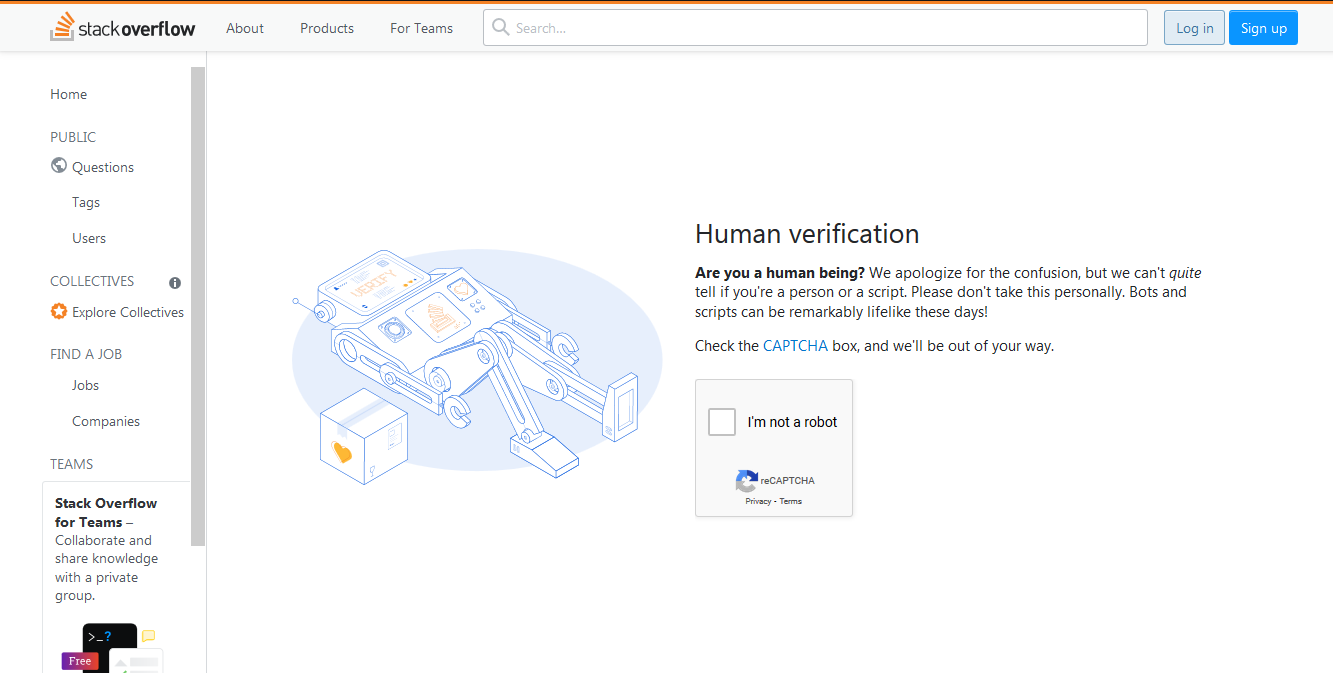Click the reCAPTCHA logo

click(746, 481)
